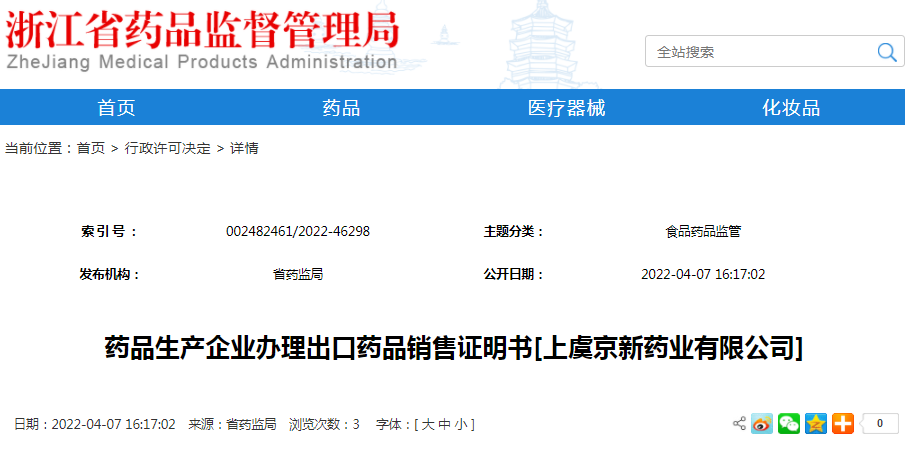Viewport: 905px width, 454px height.
Task: Click the 浙江省药品监督管理局 site logo
Action: tap(202, 39)
